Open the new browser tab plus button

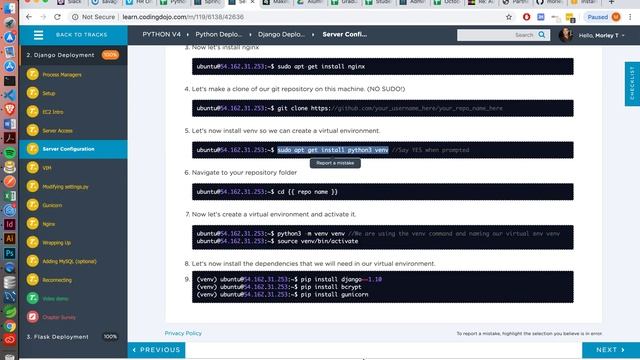click(611, 2)
